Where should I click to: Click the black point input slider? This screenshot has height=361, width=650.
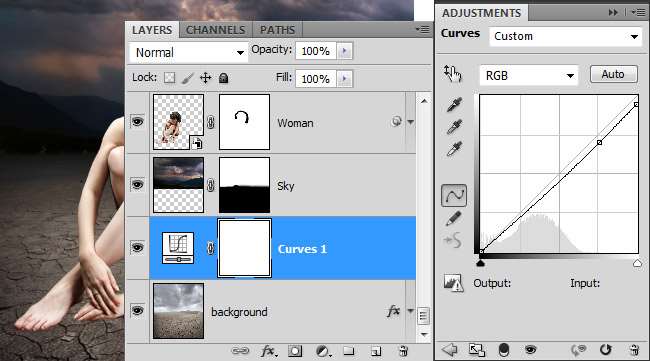(480, 263)
